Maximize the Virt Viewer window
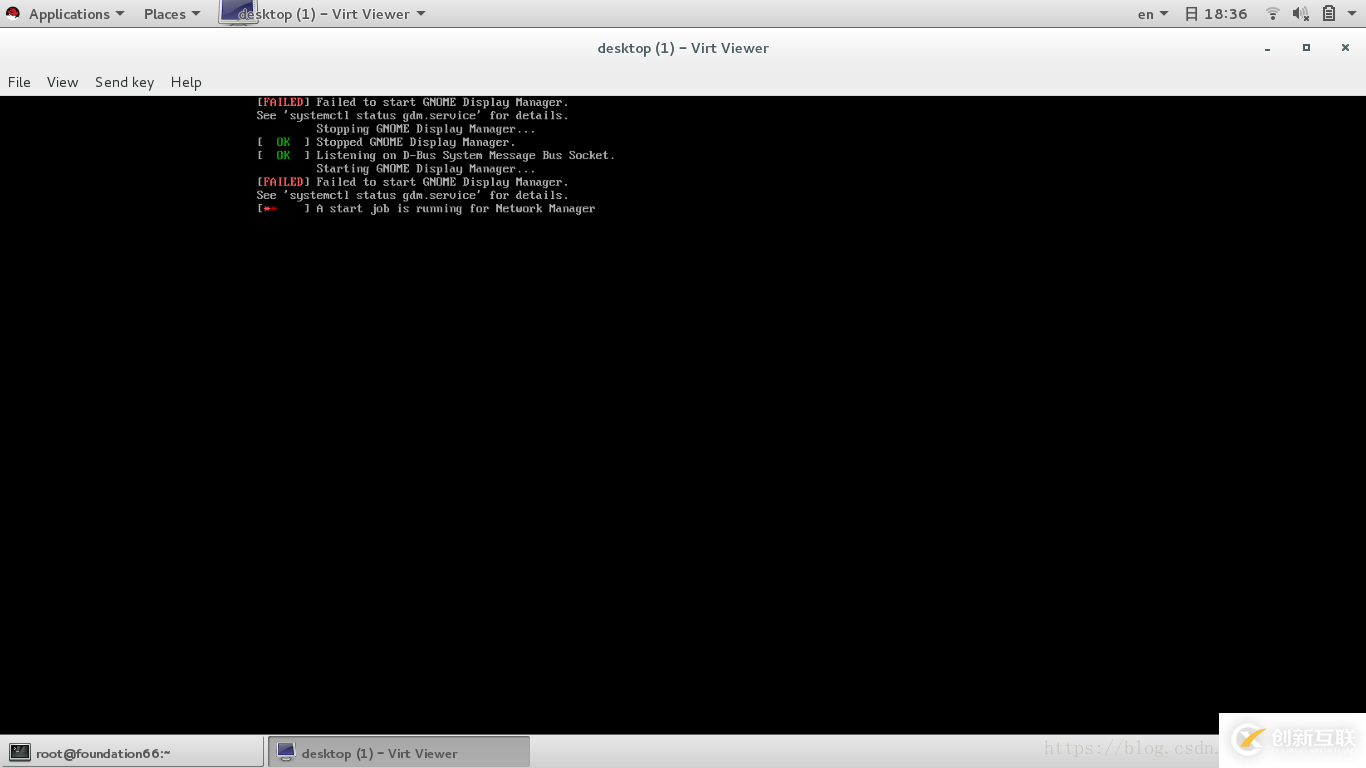 pos(1306,48)
